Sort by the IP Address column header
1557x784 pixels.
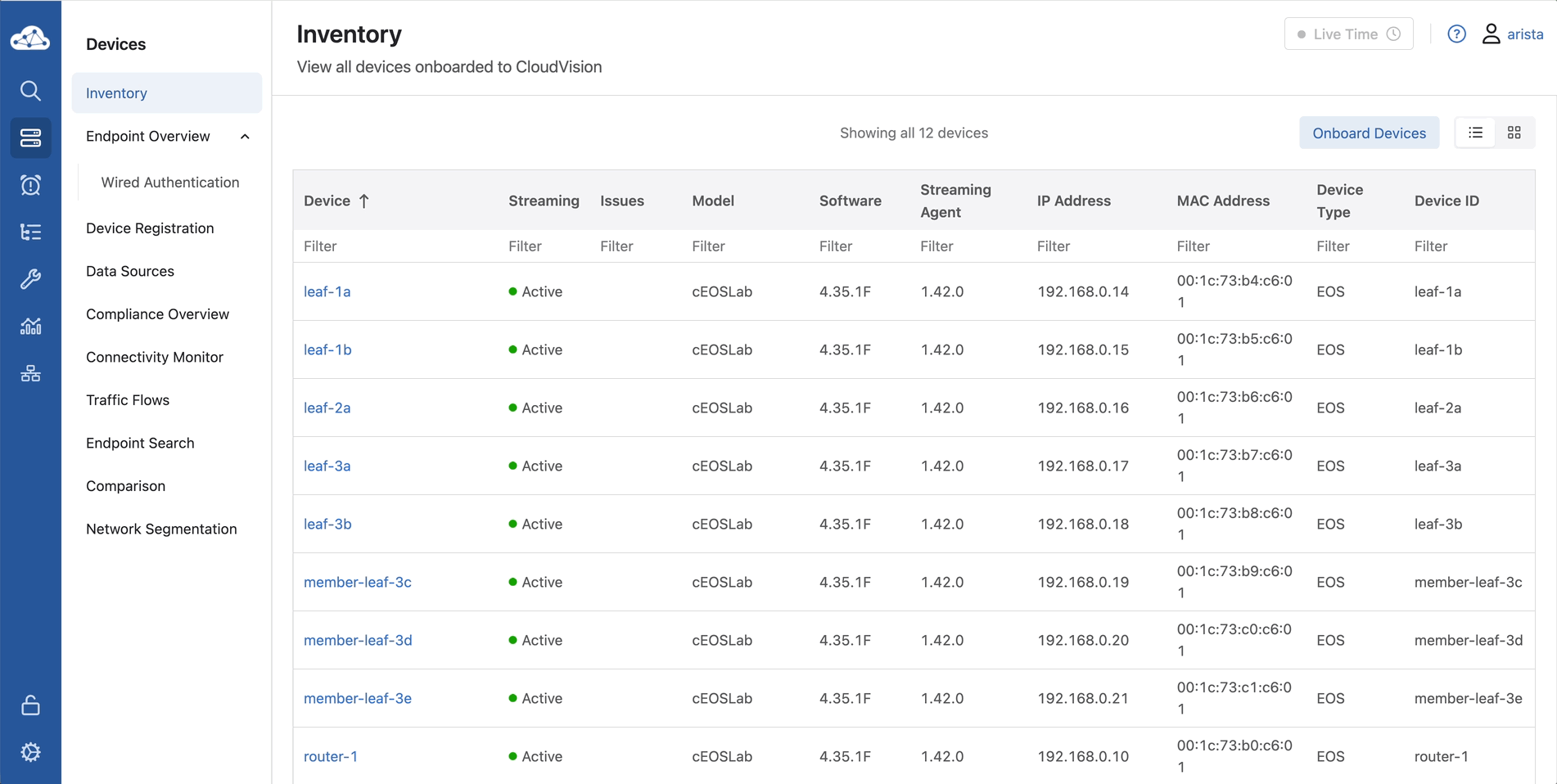point(1074,201)
